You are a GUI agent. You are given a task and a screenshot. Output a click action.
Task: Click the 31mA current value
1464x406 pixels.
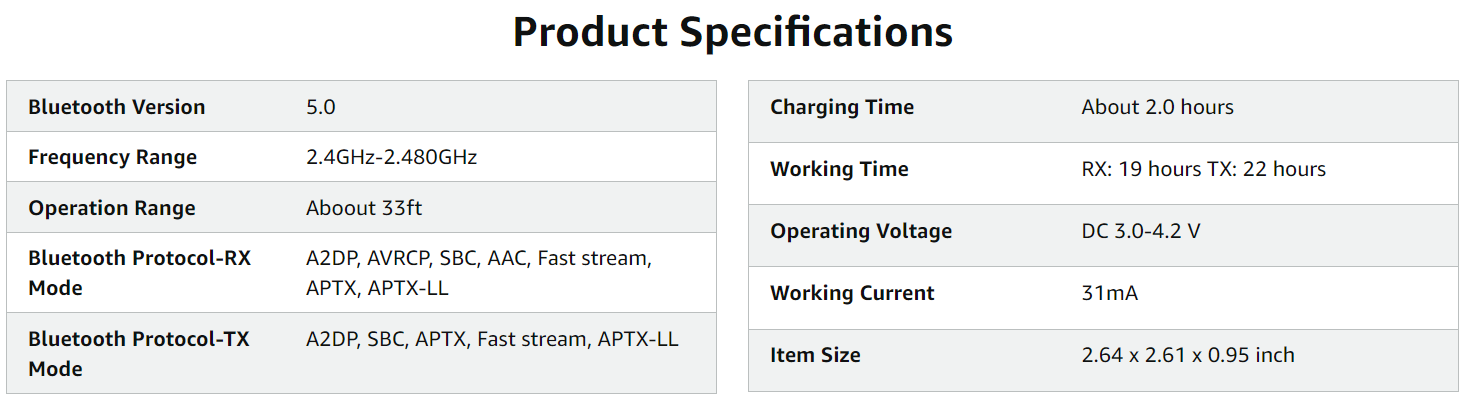pyautogui.click(x=1109, y=293)
